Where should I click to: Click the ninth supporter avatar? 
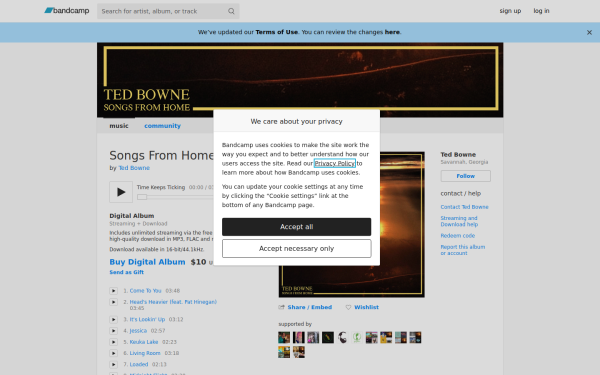(x=401, y=338)
